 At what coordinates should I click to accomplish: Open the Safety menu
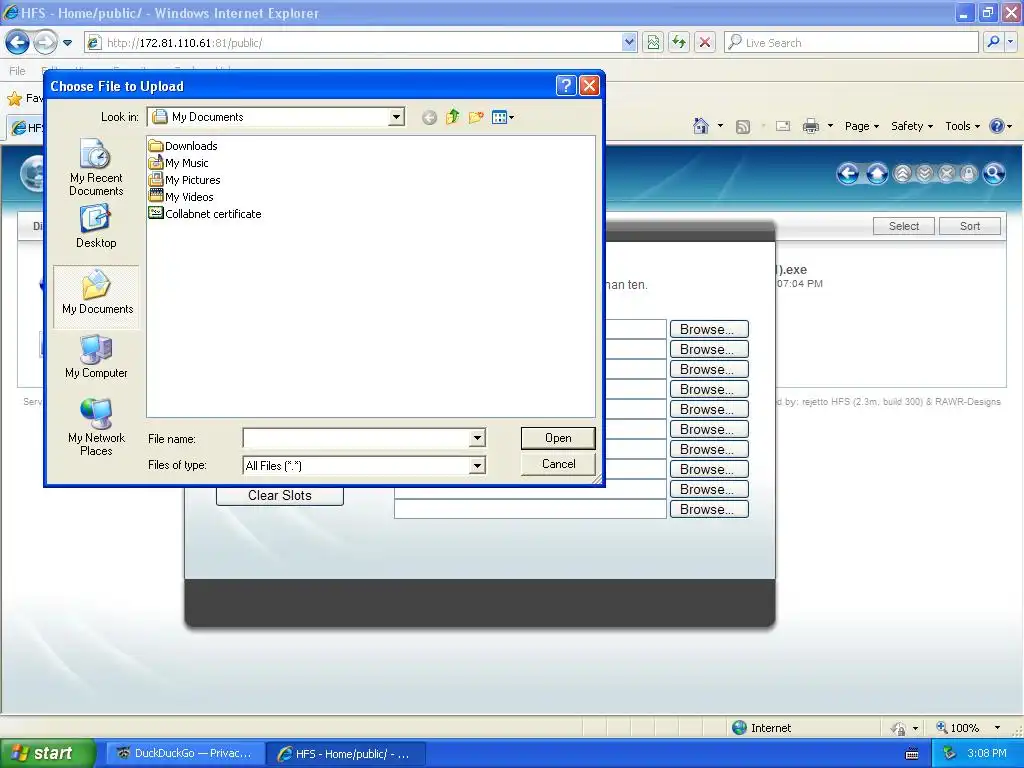point(912,126)
